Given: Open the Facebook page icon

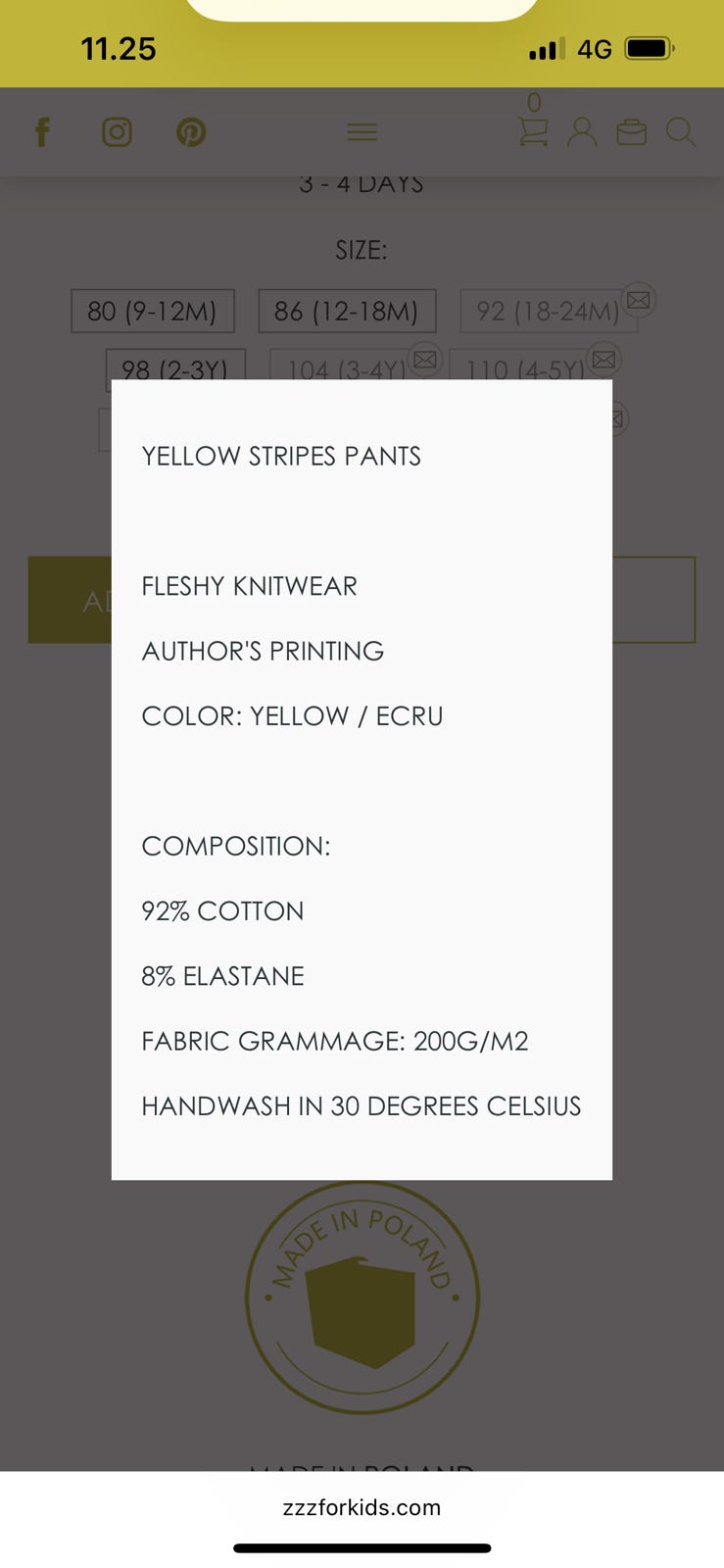Looking at the screenshot, I should (x=42, y=132).
